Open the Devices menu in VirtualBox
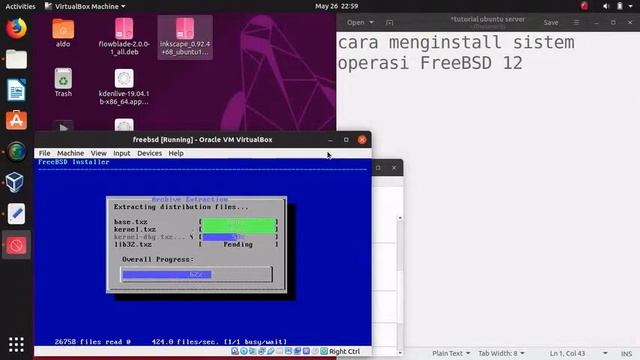Image resolution: width=640 pixels, height=360 pixels. [149, 153]
